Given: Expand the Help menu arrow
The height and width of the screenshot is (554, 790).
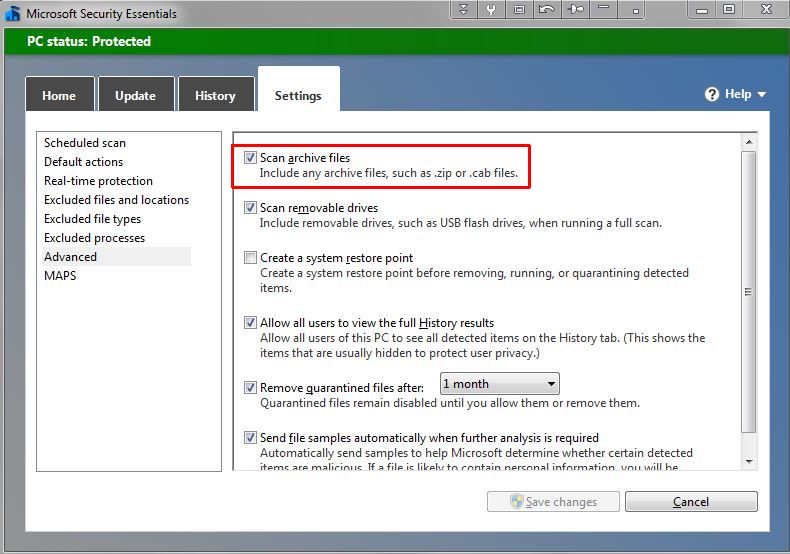Looking at the screenshot, I should click(x=761, y=95).
